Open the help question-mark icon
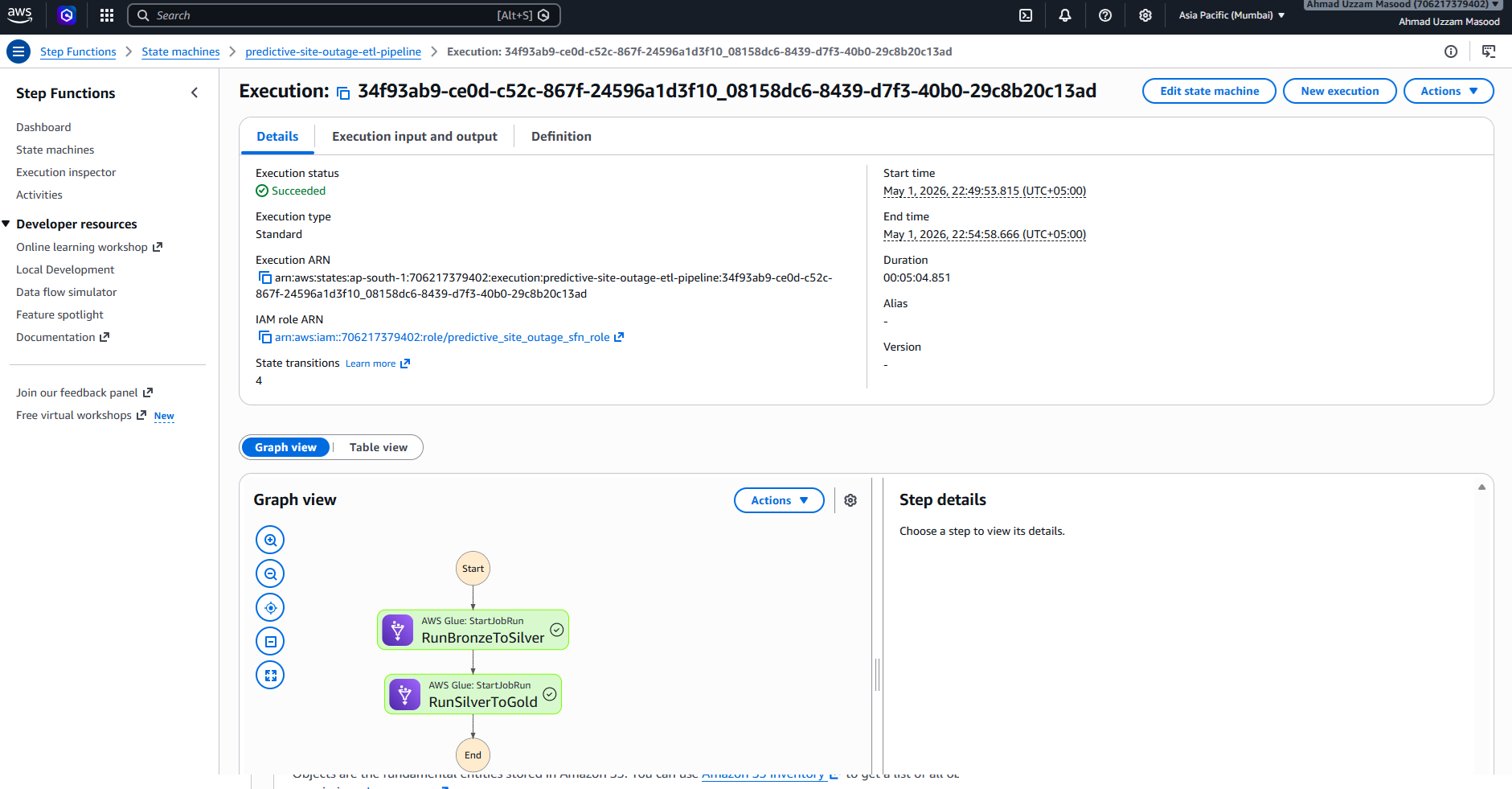Viewport: 1512px width, 789px height. click(x=1105, y=15)
